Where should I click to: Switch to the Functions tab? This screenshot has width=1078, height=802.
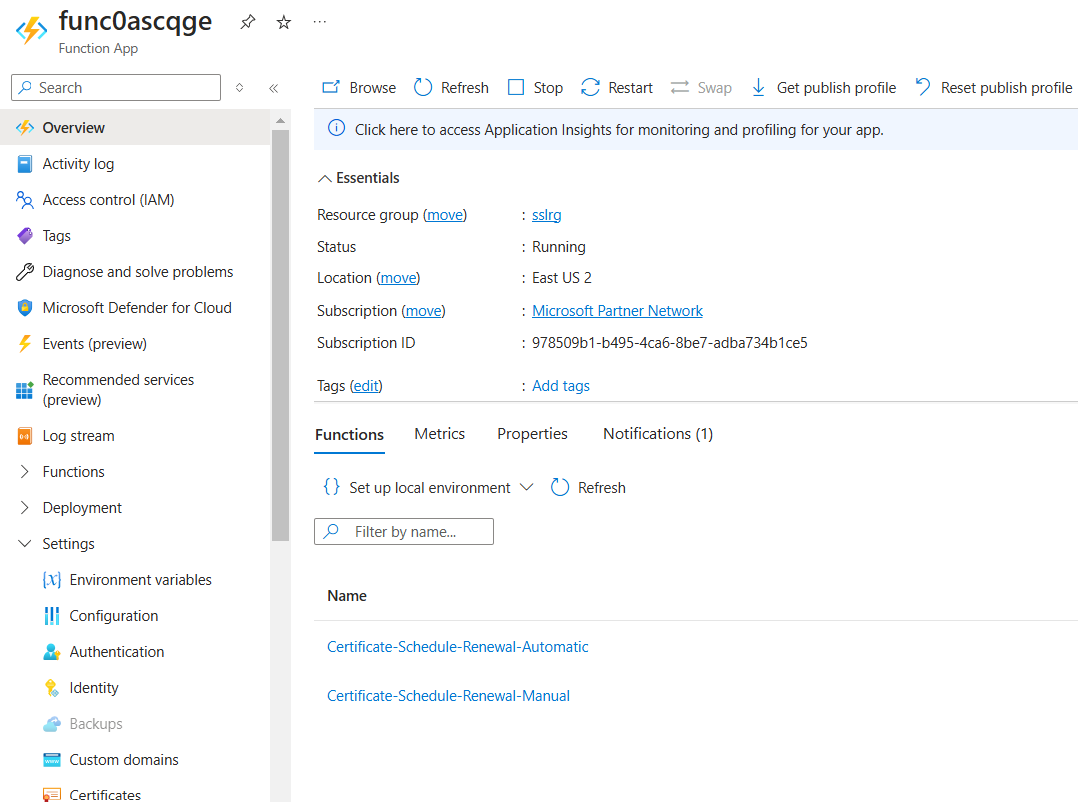(x=349, y=435)
